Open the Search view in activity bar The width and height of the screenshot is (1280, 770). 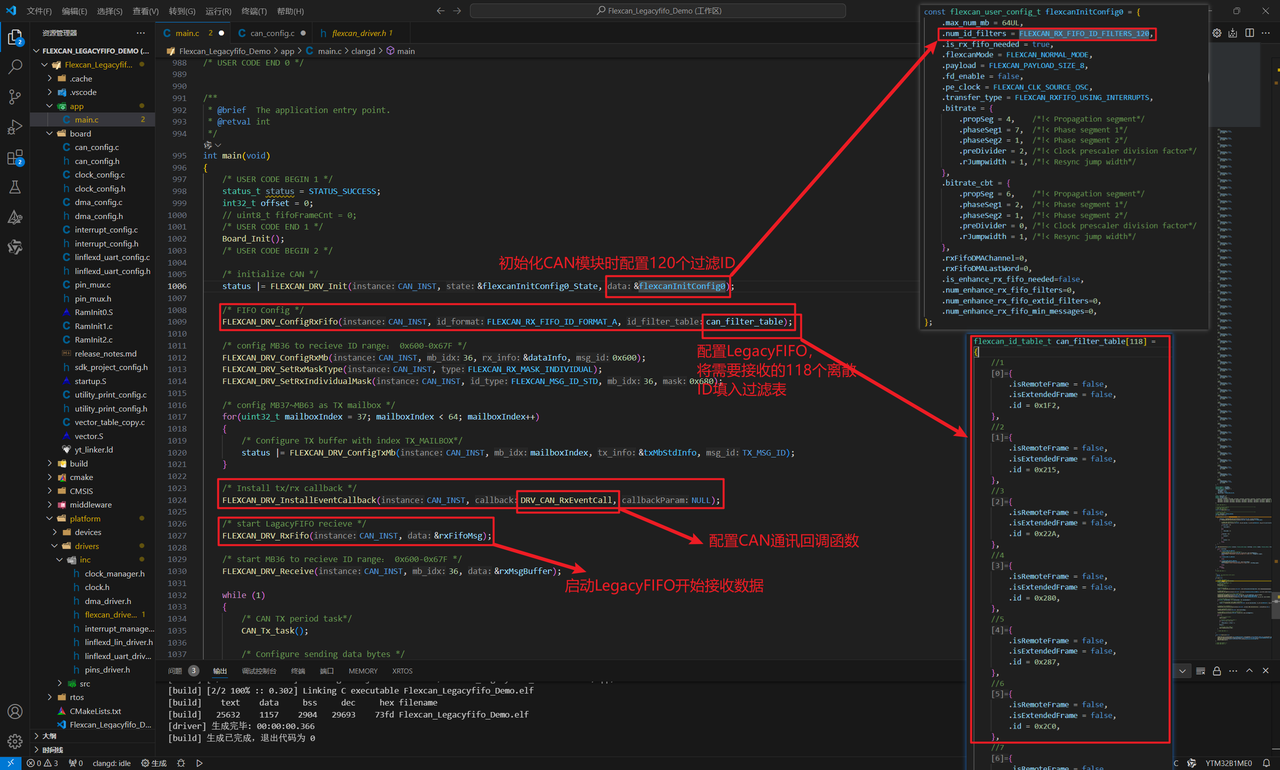coord(15,67)
